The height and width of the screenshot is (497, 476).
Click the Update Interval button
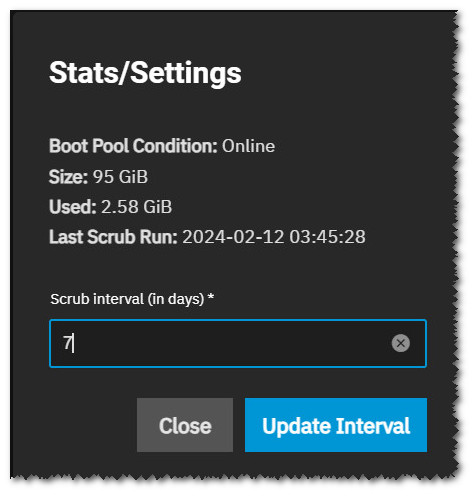[x=336, y=425]
